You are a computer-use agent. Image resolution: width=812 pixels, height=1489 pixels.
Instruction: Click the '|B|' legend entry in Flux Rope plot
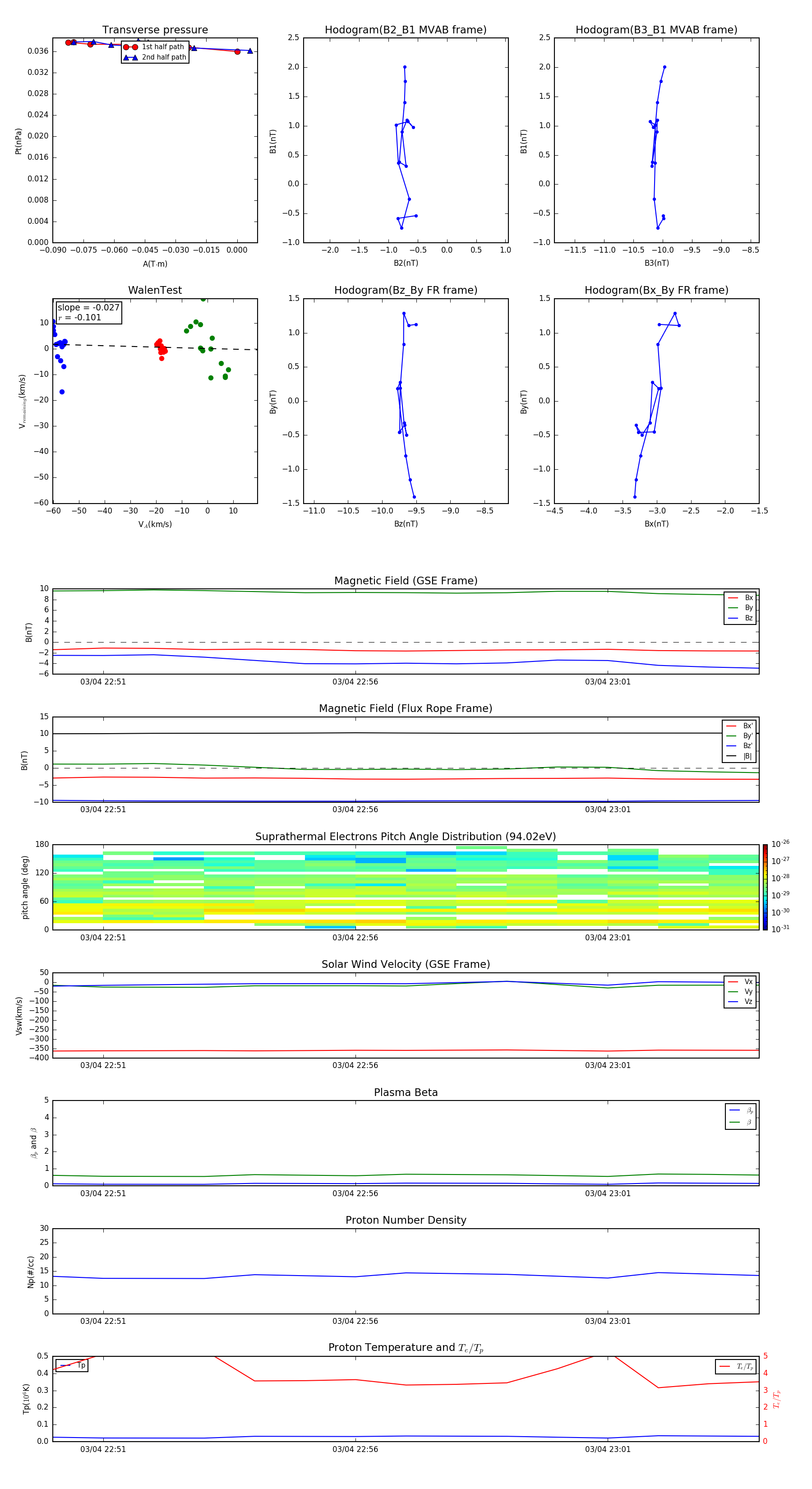point(740,756)
